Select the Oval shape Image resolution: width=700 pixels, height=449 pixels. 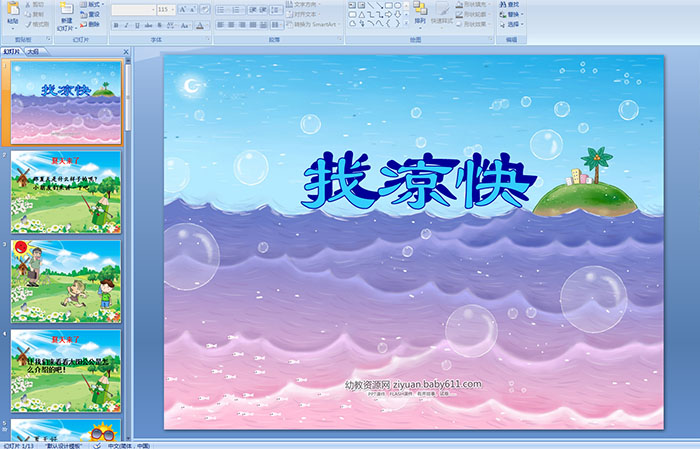click(x=398, y=5)
